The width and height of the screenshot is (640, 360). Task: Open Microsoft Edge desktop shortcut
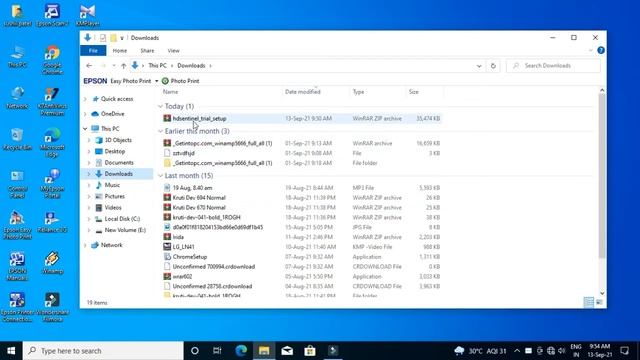coord(52,142)
